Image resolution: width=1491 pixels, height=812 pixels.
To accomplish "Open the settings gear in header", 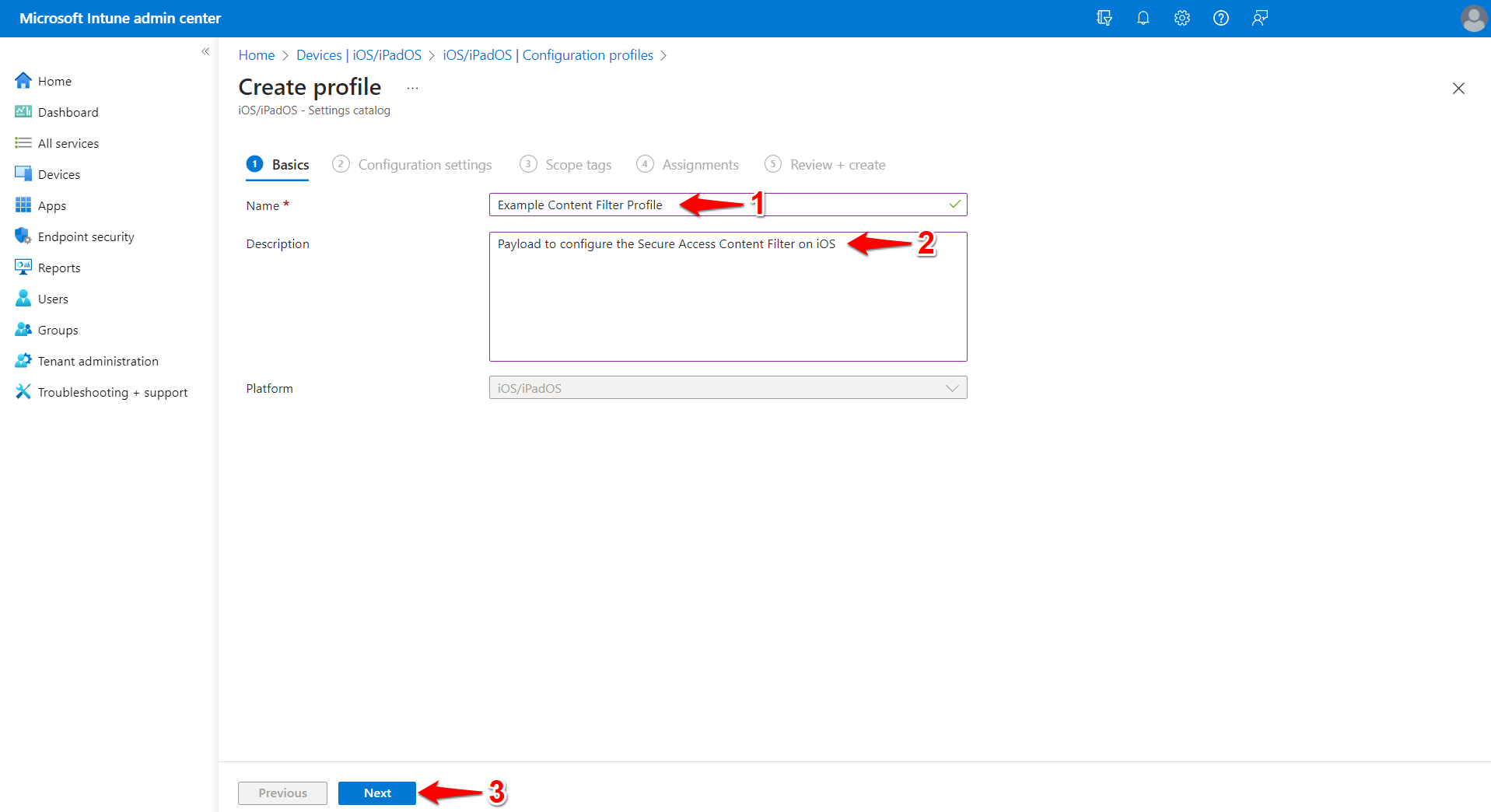I will click(x=1181, y=18).
